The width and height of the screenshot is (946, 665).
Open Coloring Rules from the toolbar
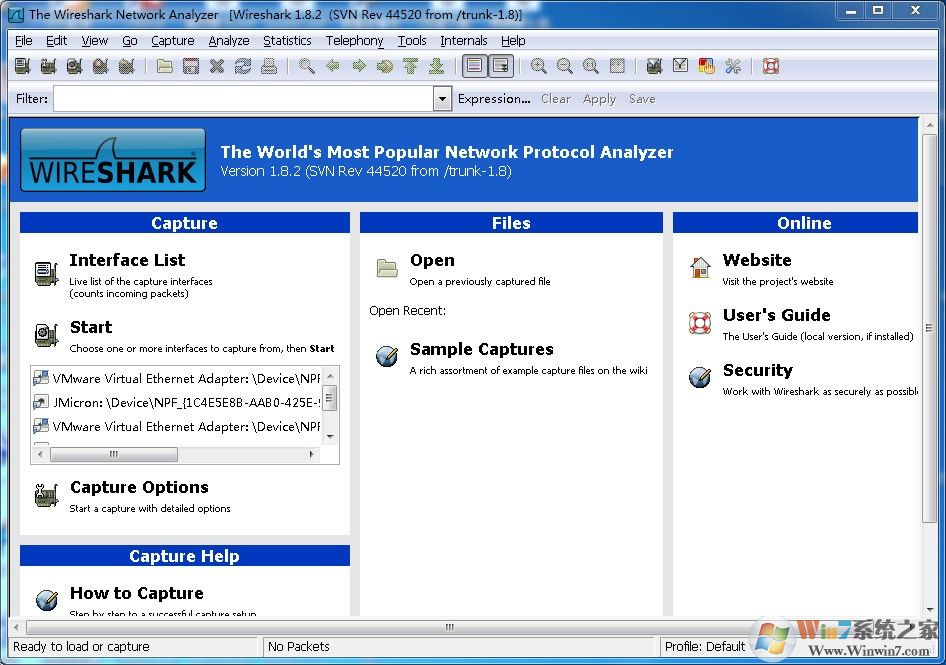707,65
